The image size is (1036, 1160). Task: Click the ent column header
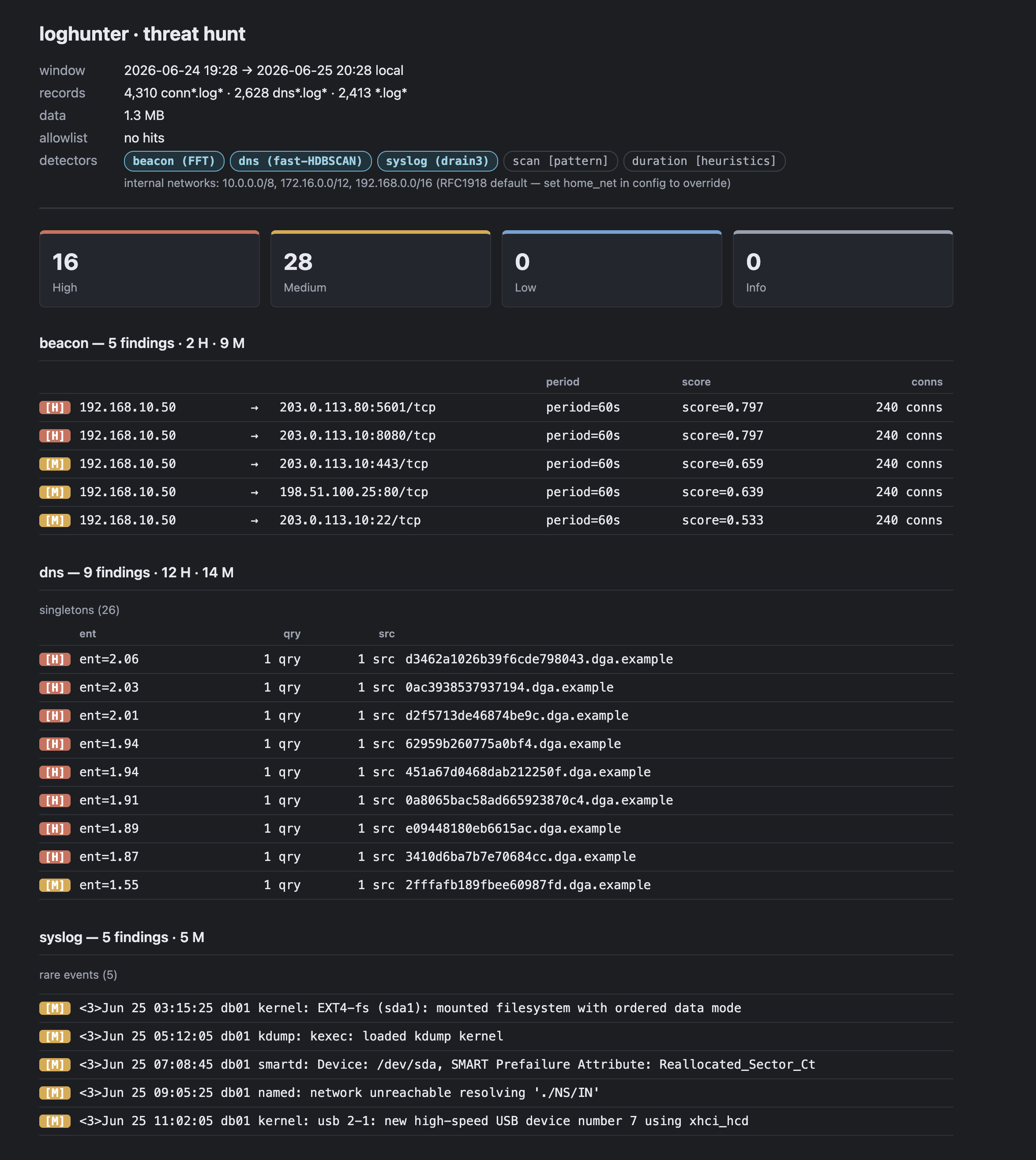click(88, 634)
